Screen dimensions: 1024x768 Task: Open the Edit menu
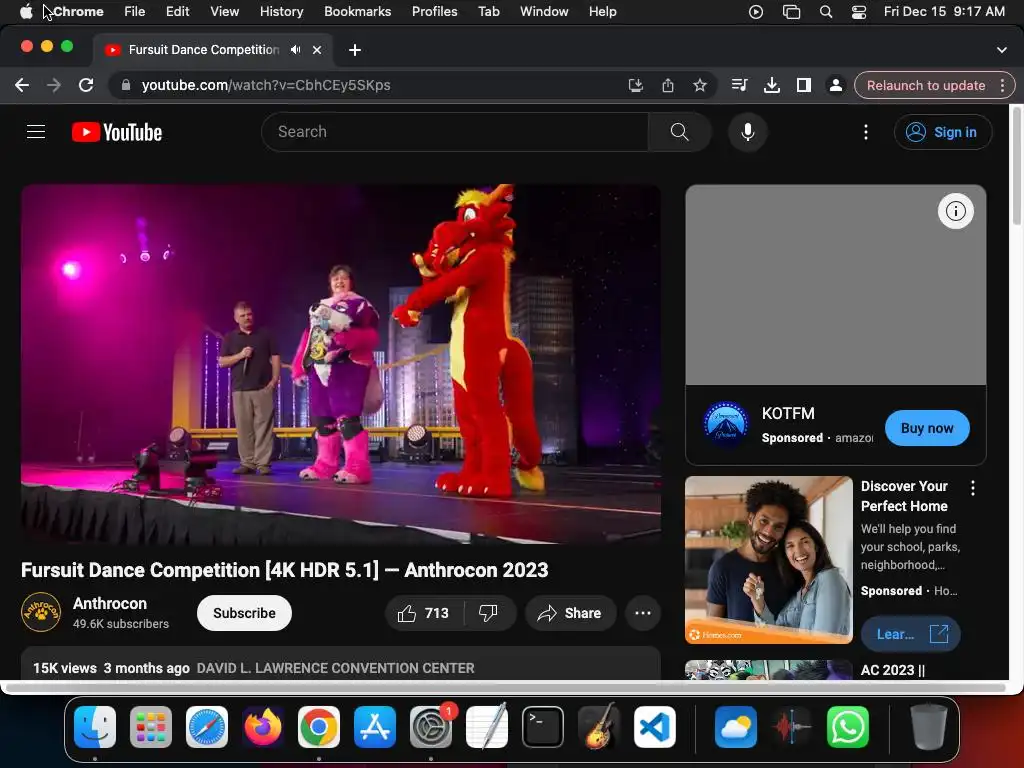click(x=177, y=11)
